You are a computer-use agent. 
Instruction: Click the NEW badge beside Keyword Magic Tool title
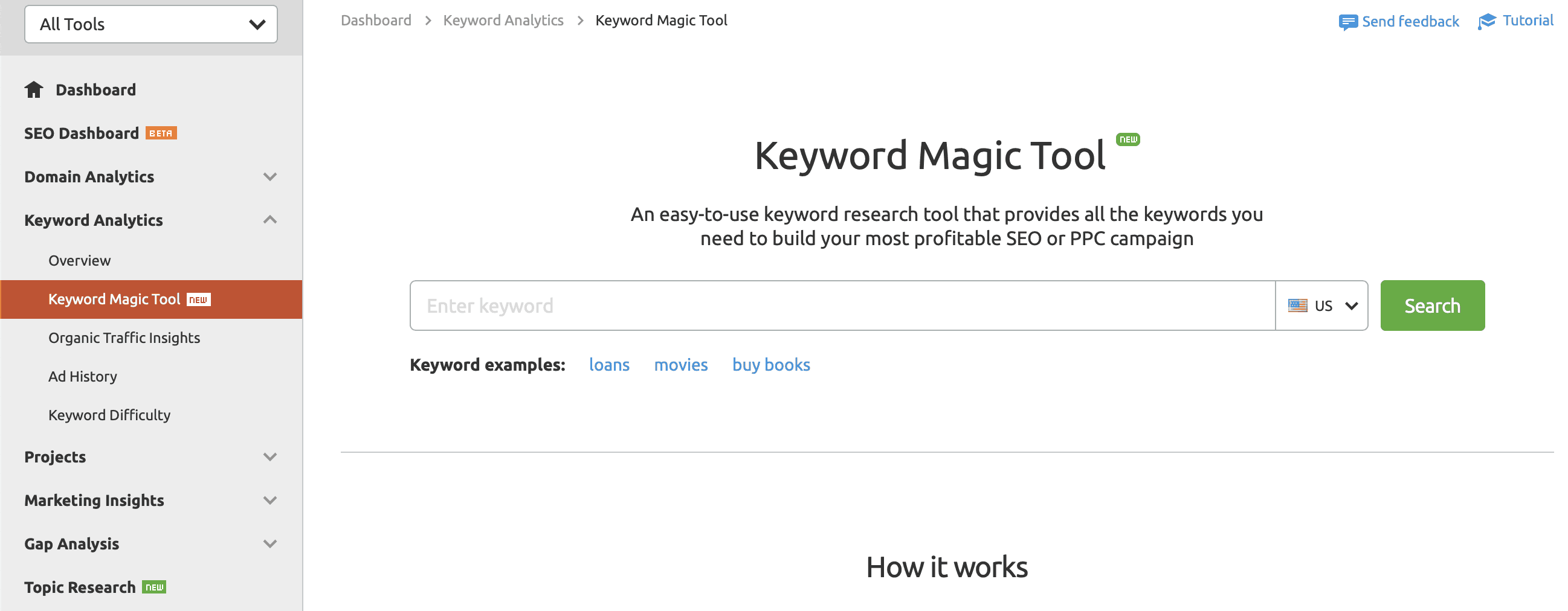click(x=1129, y=139)
